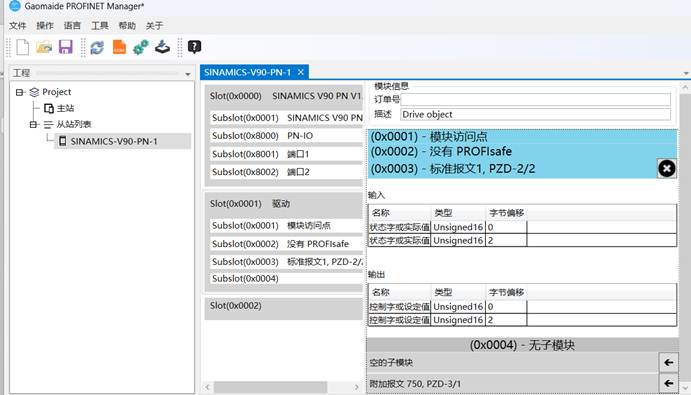Click horizontal scrollbar left arrow
The width and height of the screenshot is (691, 395).
coord(208,387)
